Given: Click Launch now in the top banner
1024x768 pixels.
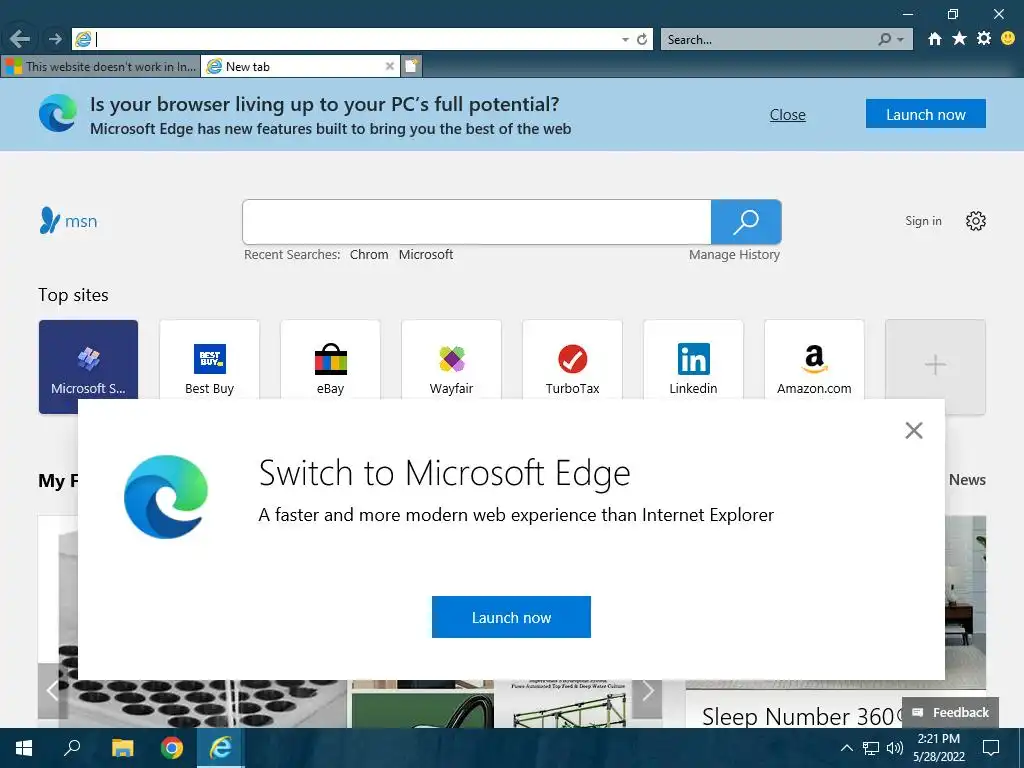Looking at the screenshot, I should click(x=925, y=114).
